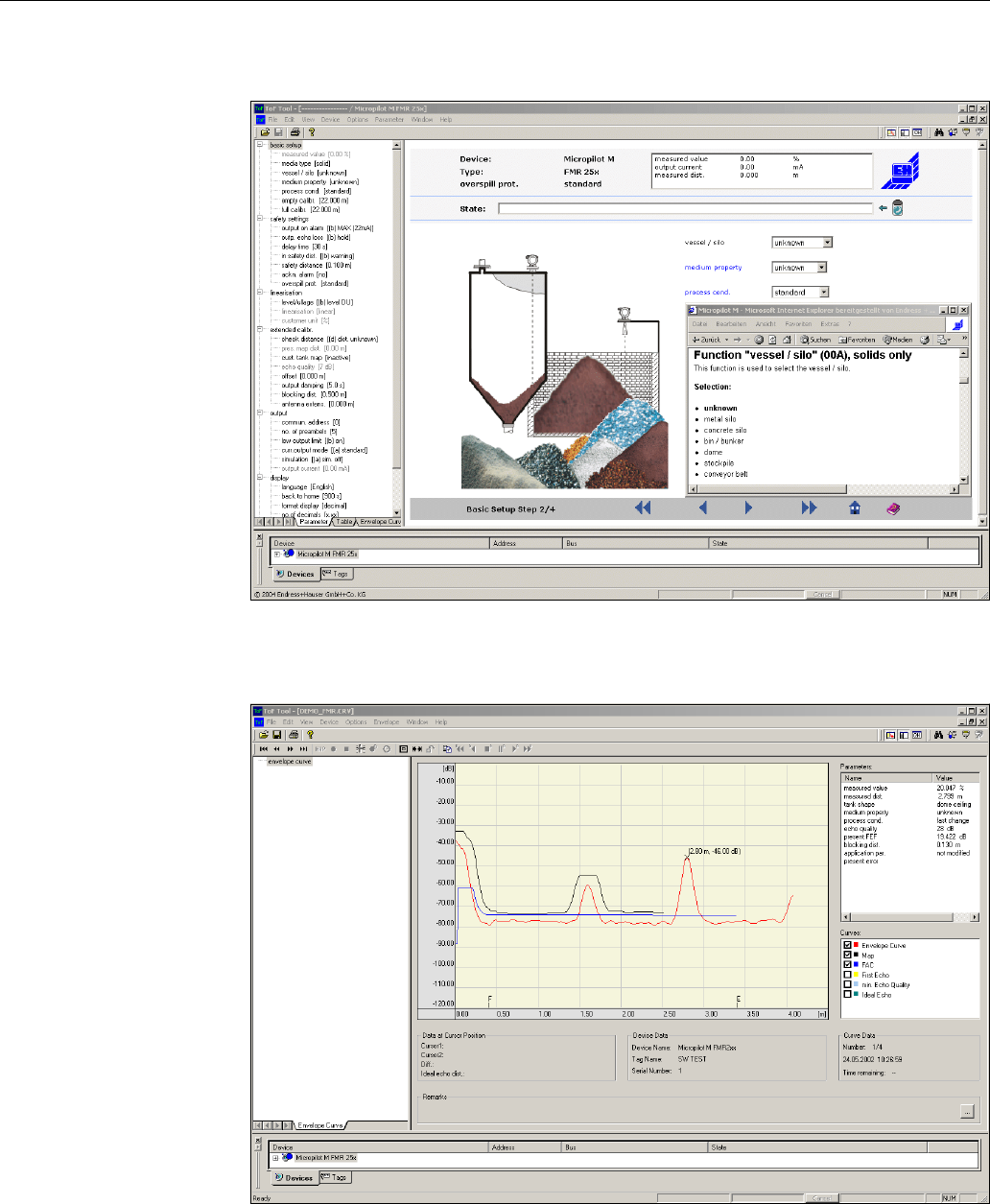The height and width of the screenshot is (1204, 990).
Task: Select 'delay time [30 s]' tree row
Action: 307,247
